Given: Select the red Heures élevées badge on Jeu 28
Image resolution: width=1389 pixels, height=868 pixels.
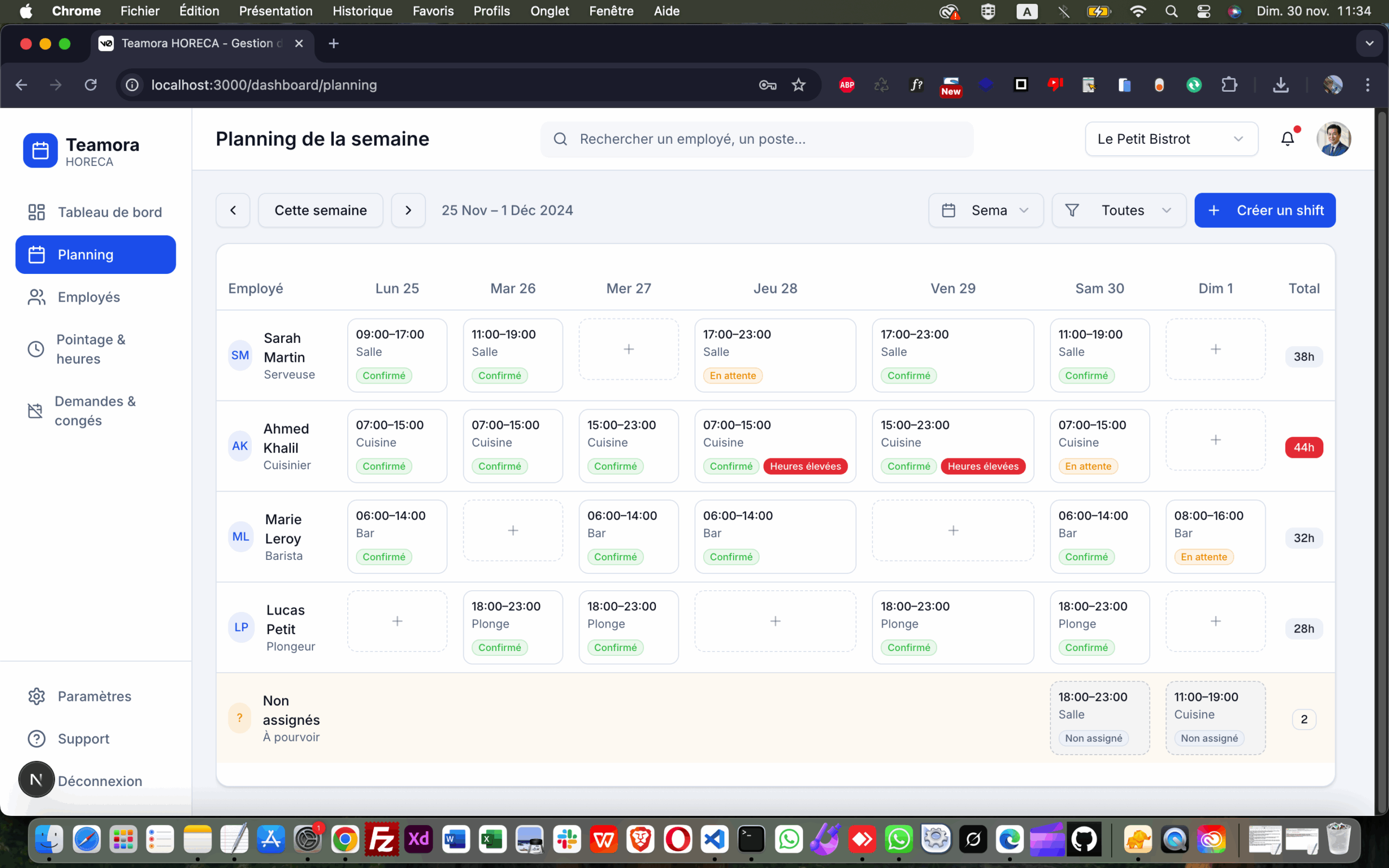Looking at the screenshot, I should pyautogui.click(x=805, y=466).
